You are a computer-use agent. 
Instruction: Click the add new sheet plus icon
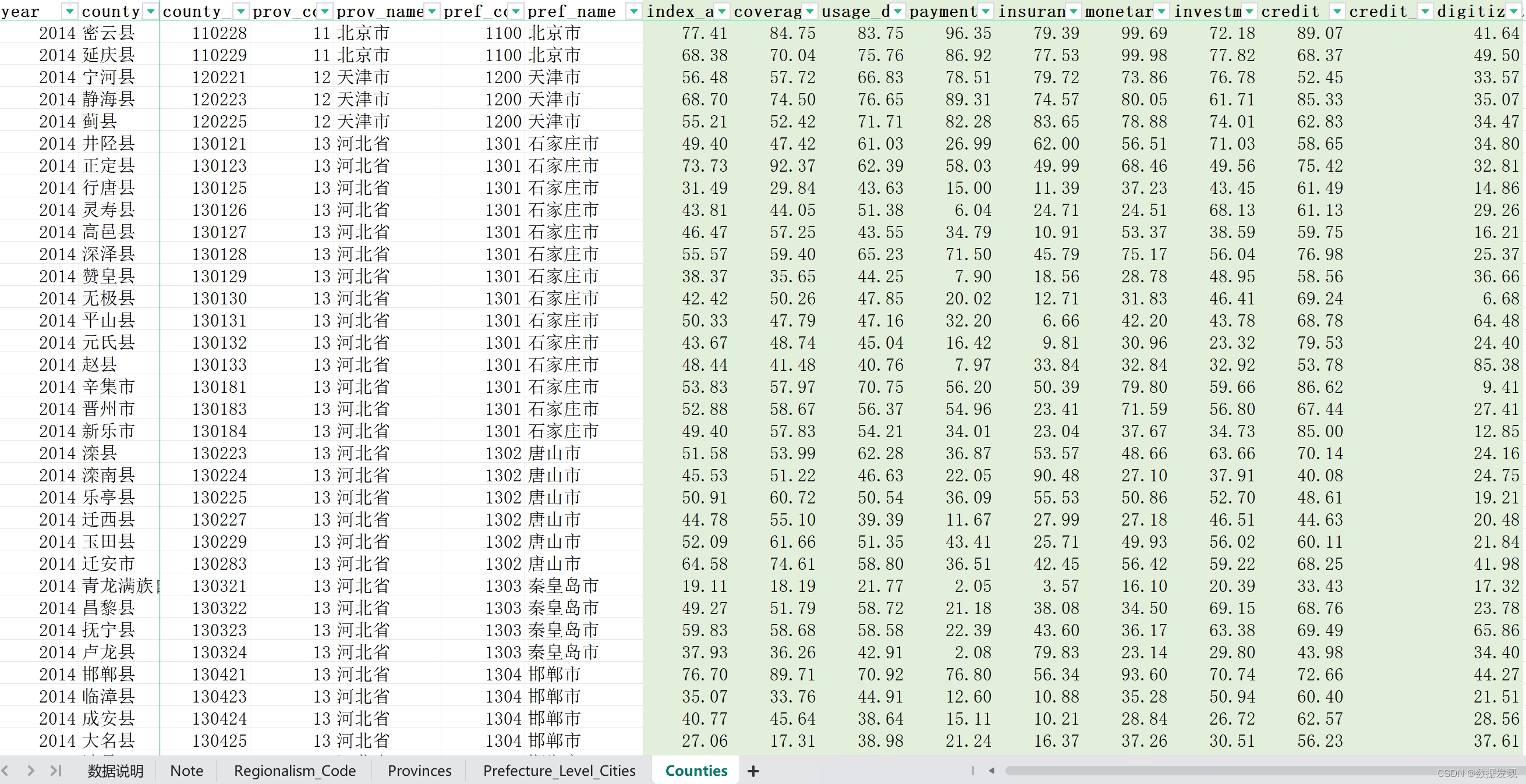coord(753,771)
